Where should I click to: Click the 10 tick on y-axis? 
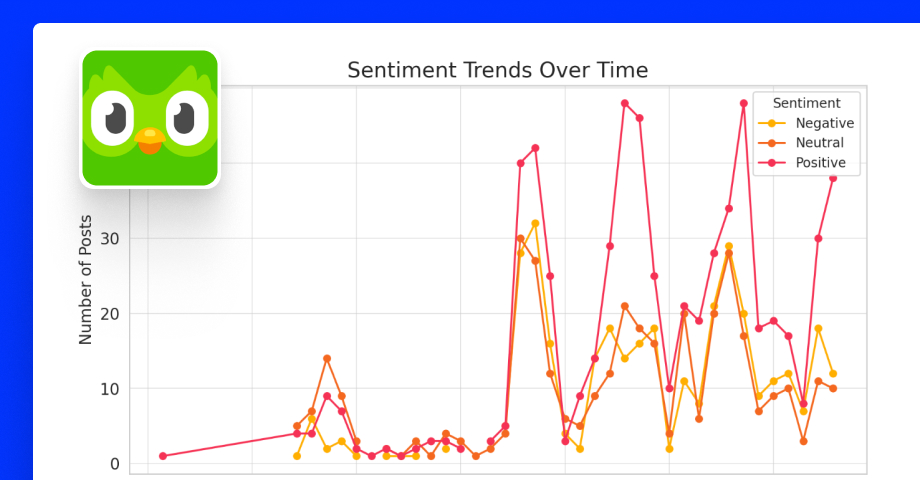(110, 389)
